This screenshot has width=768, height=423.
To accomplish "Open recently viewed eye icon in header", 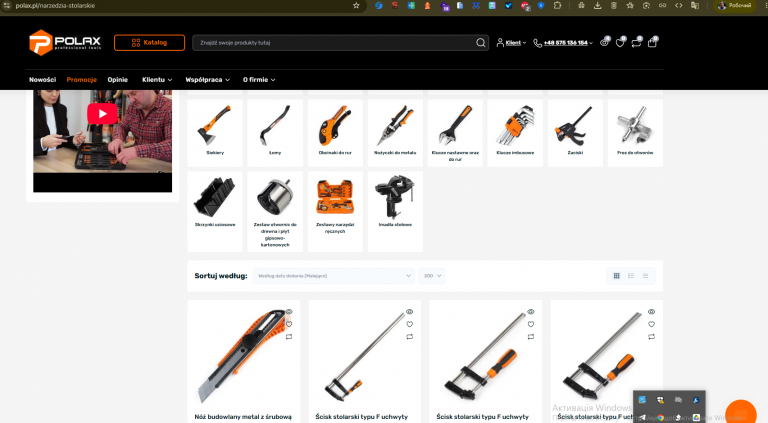I will [x=604, y=43].
